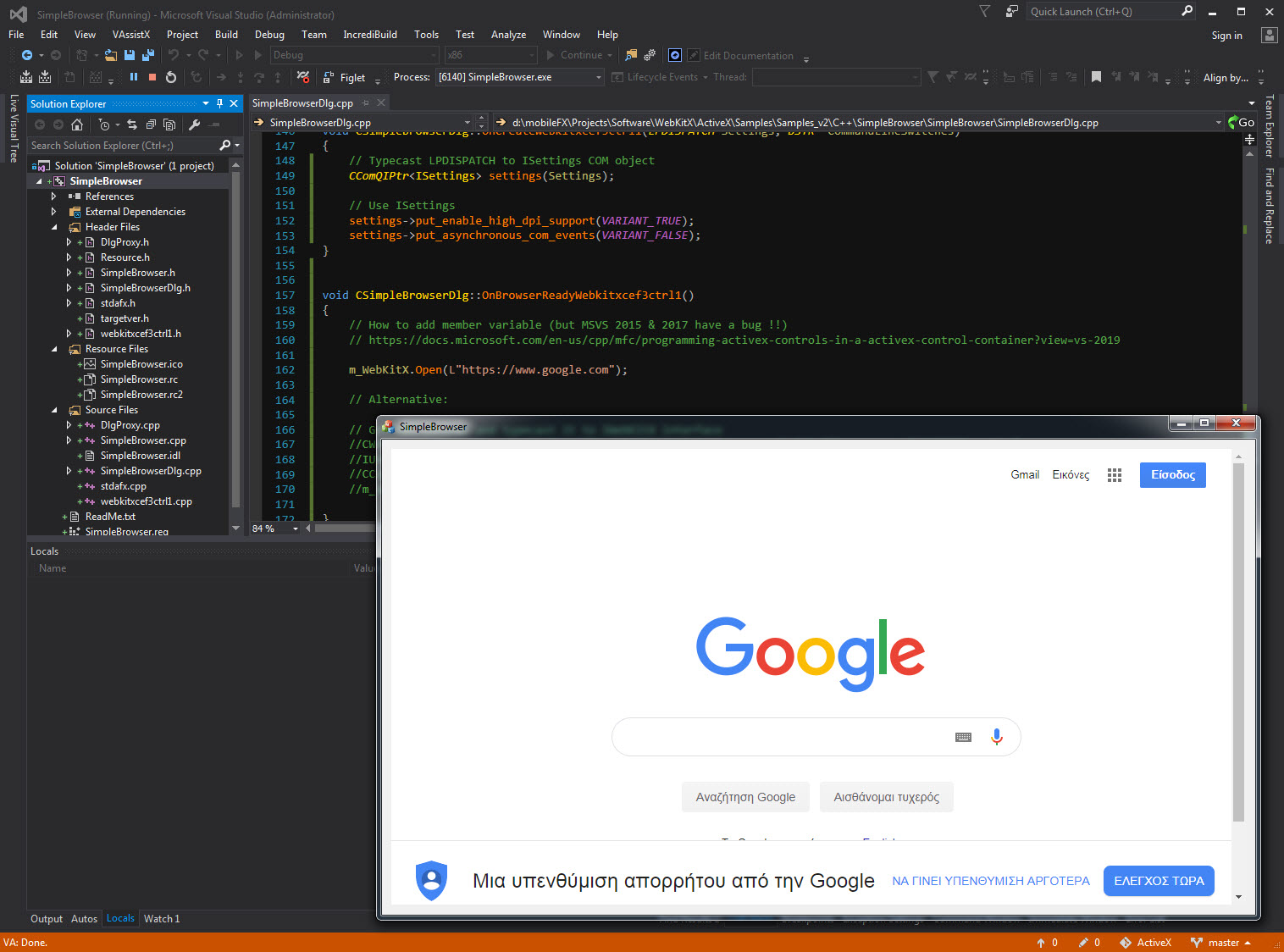1284x952 pixels.
Task: Expand SimpleBrowserDlg.cpp tree node
Action: pyautogui.click(x=69, y=471)
